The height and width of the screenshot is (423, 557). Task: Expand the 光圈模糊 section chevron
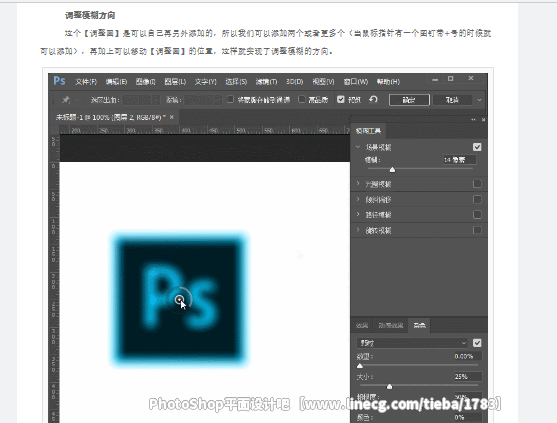358,183
